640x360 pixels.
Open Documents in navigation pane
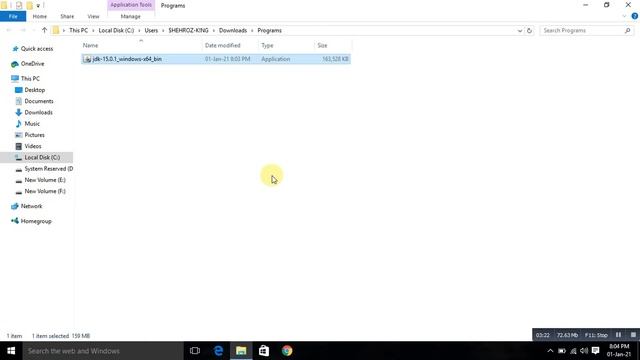pos(39,101)
